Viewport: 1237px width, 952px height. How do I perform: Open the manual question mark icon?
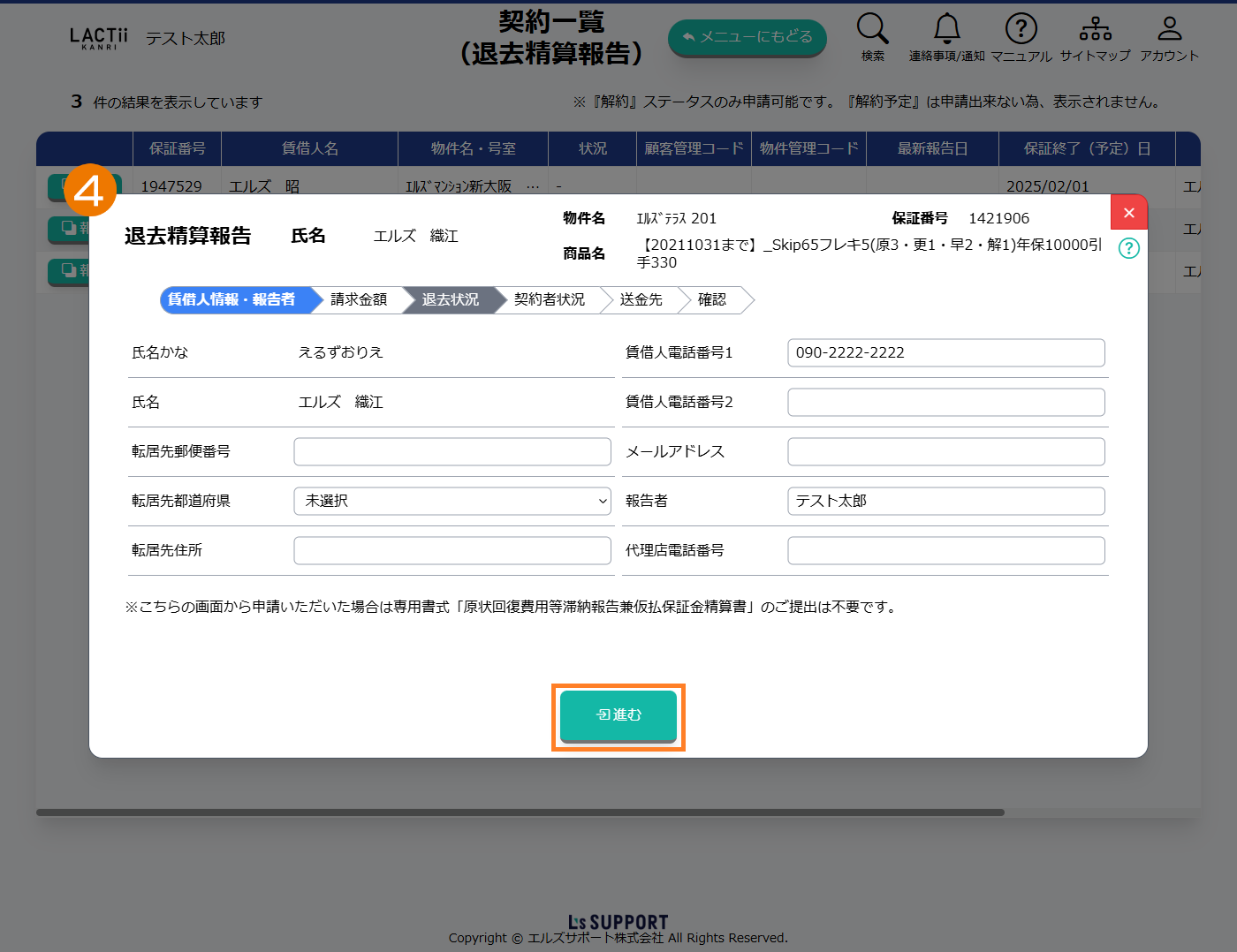(x=1021, y=29)
